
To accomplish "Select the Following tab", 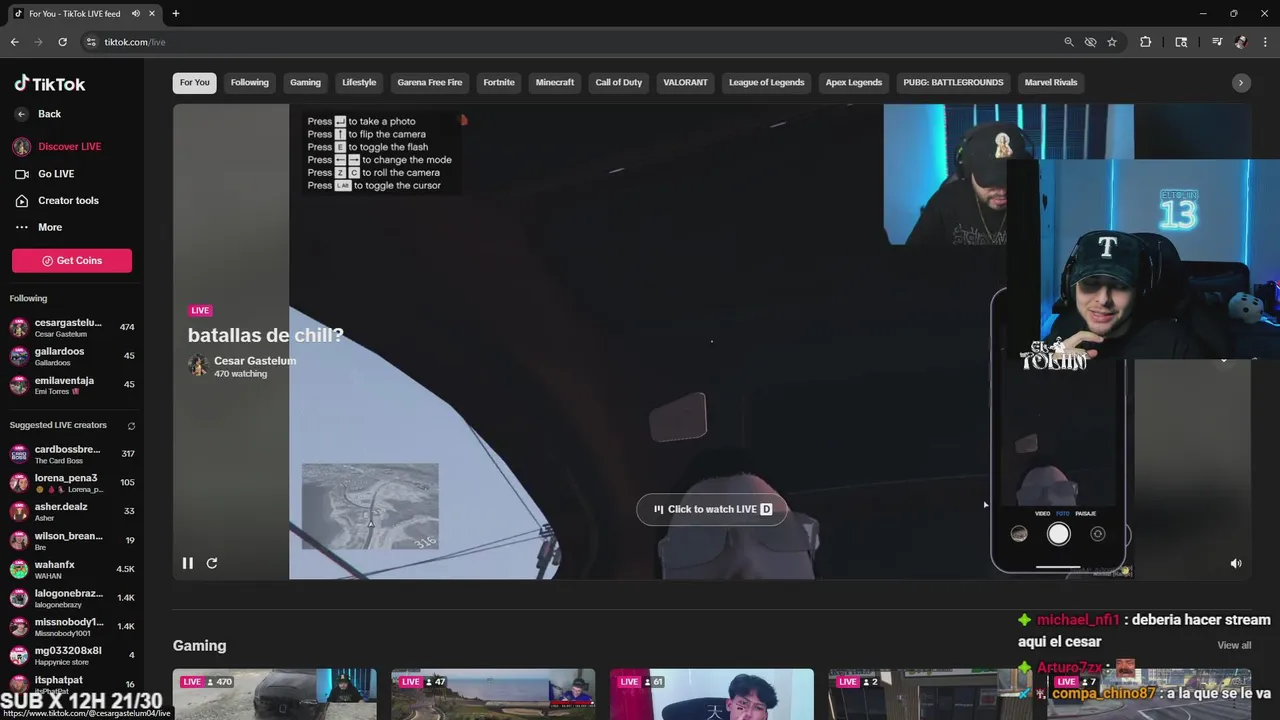I will point(250,83).
